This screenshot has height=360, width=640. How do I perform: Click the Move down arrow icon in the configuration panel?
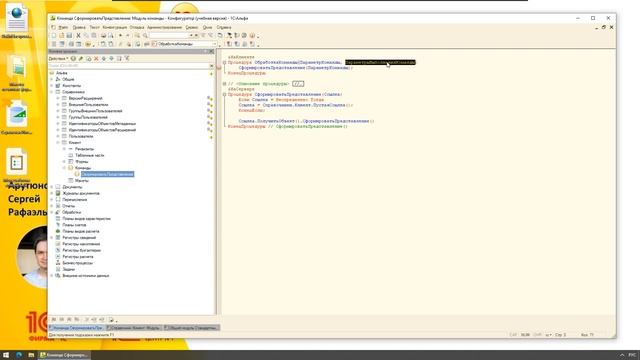(111, 59)
